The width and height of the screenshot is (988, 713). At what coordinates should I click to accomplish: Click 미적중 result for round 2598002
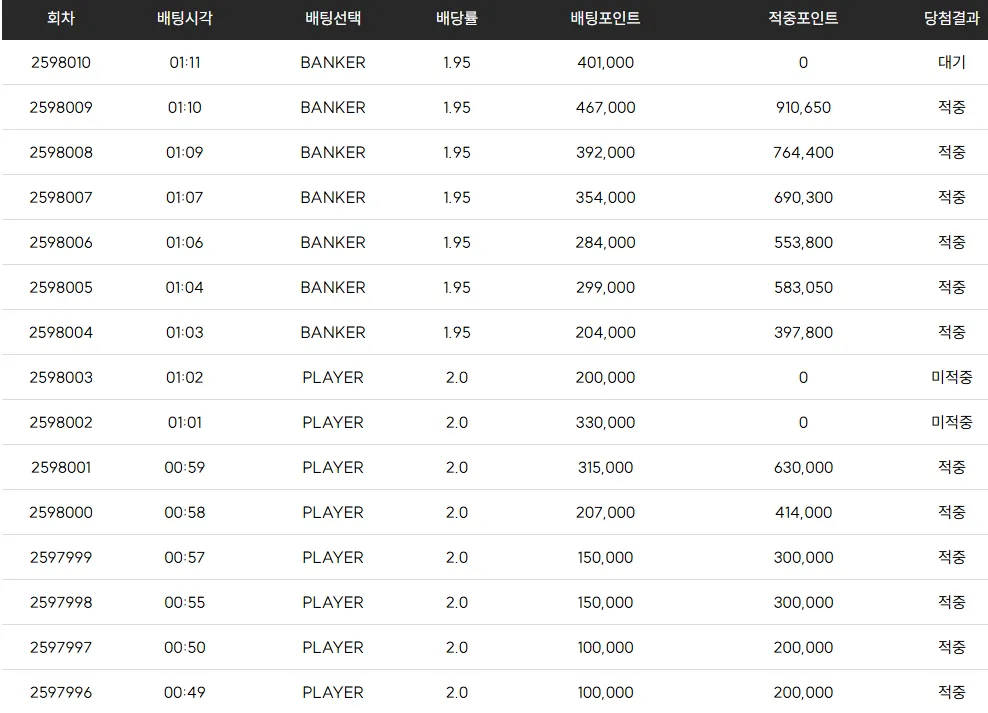pyautogui.click(x=951, y=422)
